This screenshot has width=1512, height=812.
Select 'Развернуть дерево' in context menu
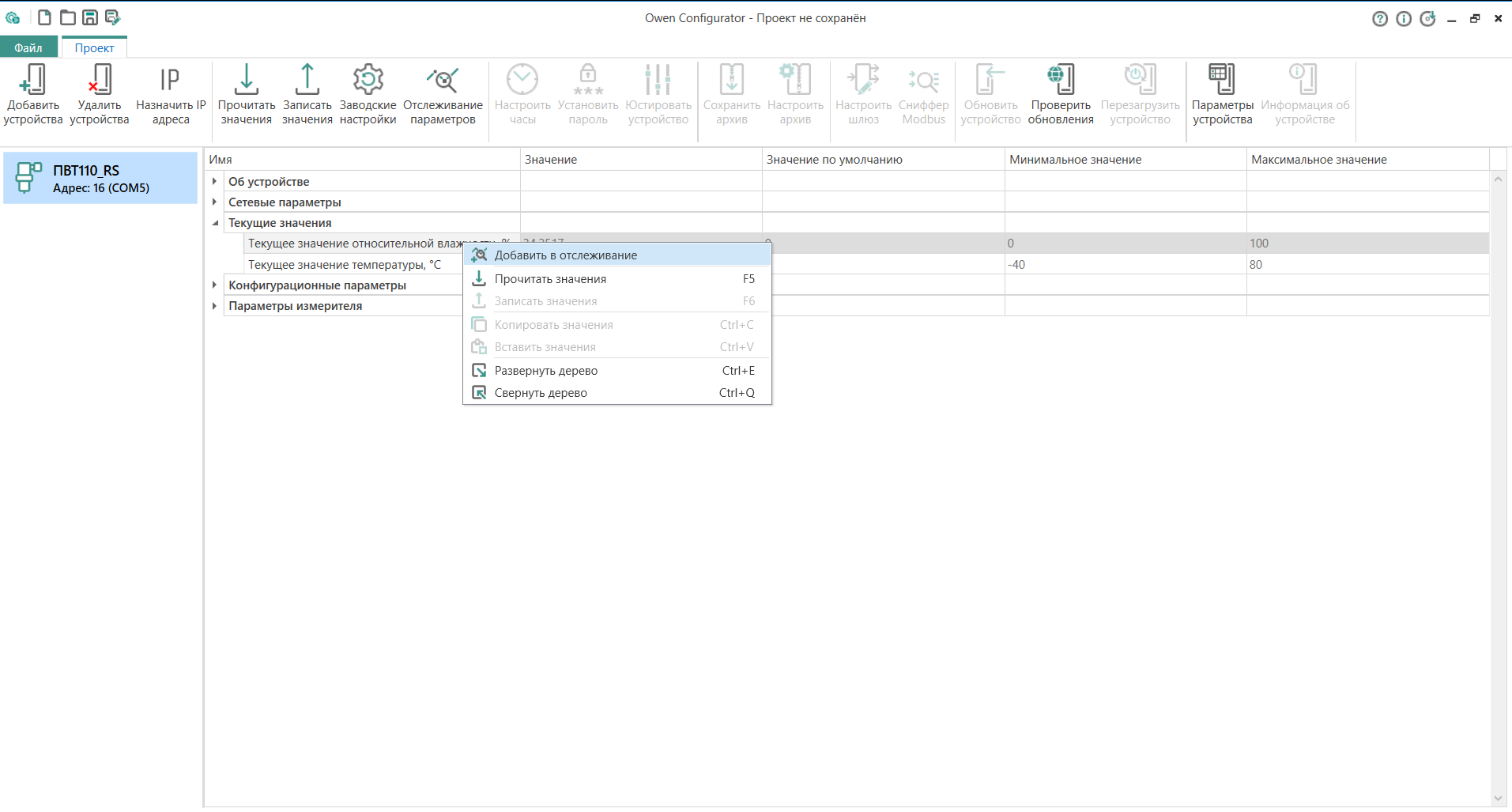pos(545,371)
